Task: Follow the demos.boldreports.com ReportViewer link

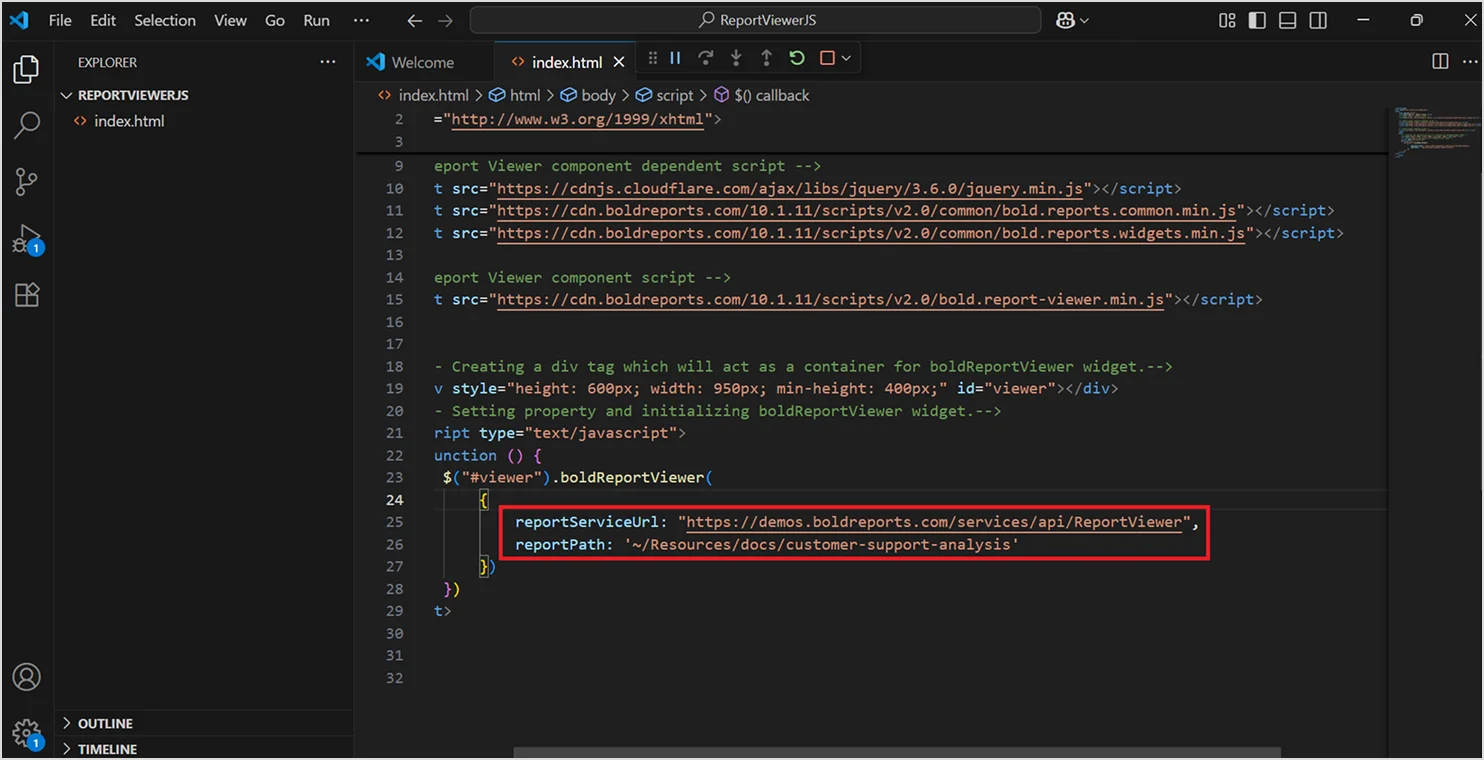Action: [934, 522]
